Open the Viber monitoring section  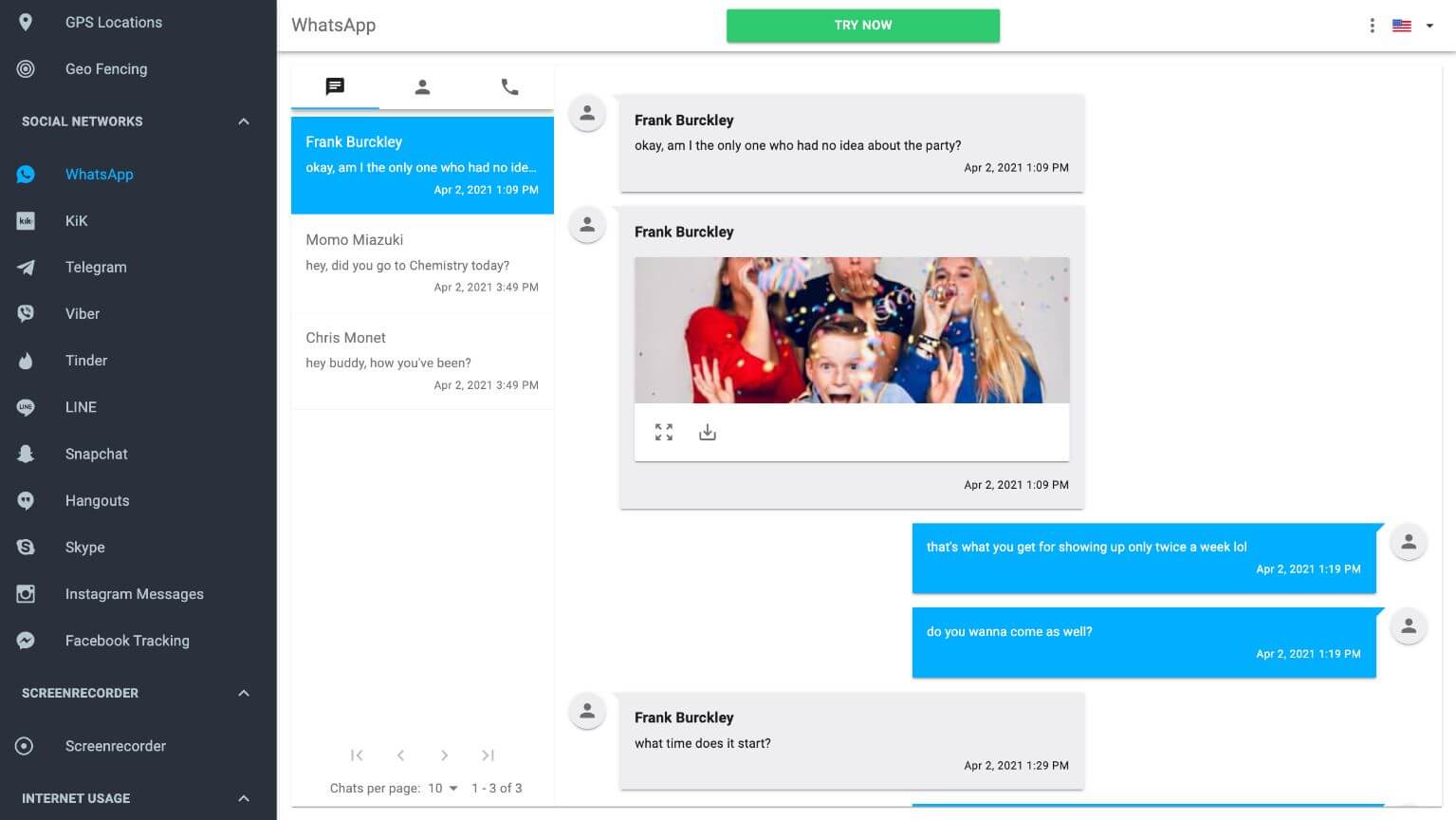pos(82,313)
